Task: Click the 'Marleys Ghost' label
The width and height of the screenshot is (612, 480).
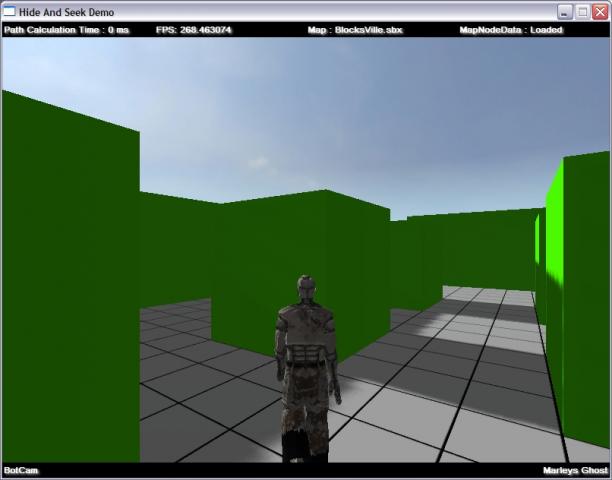Action: click(x=575, y=470)
